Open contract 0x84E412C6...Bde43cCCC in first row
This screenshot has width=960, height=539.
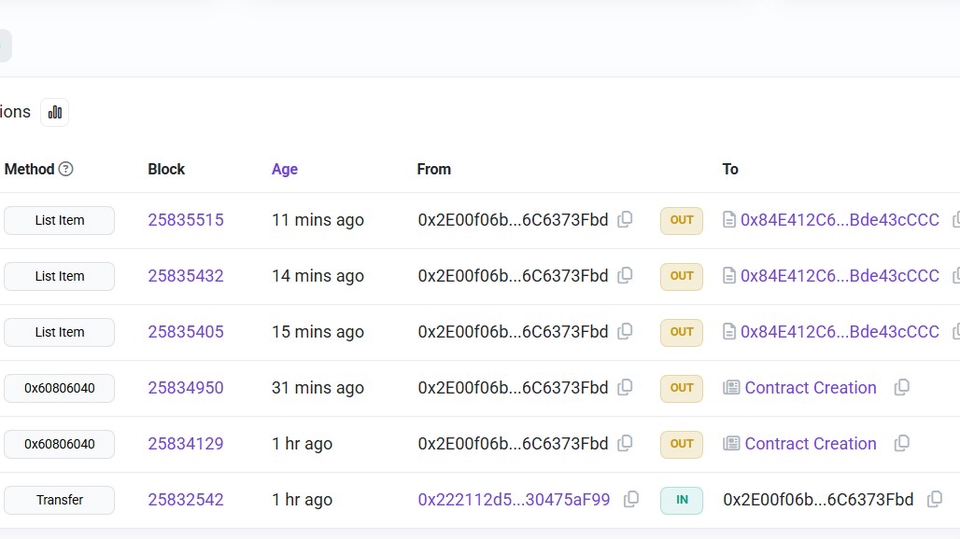(839, 220)
